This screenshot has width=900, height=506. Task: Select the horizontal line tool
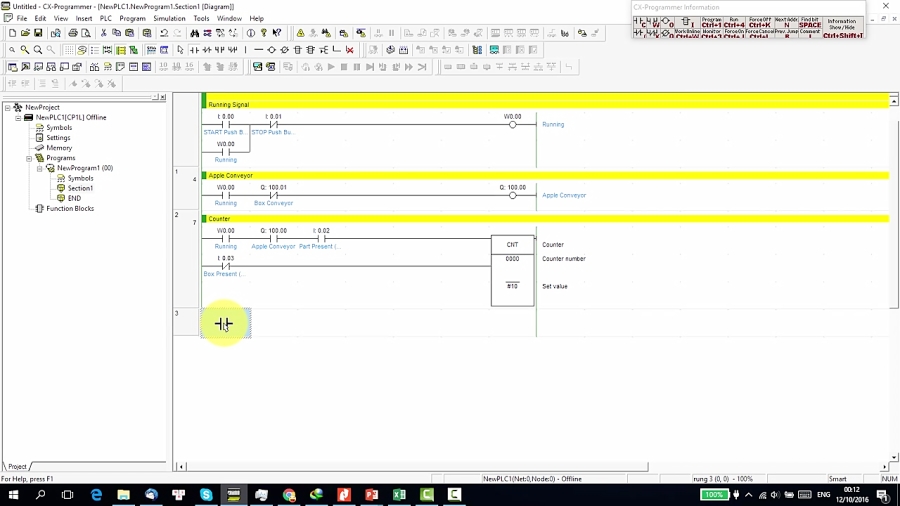pos(258,50)
